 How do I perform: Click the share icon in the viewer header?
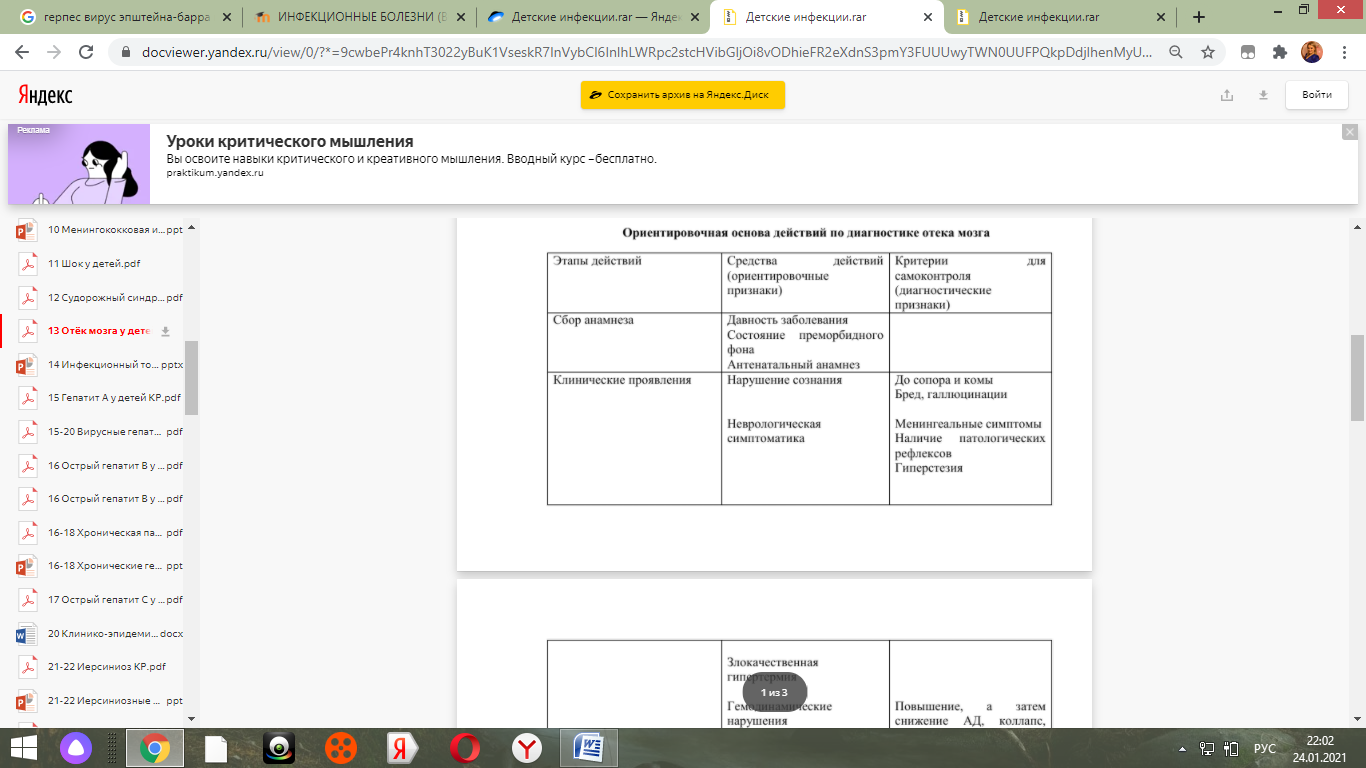(1227, 95)
